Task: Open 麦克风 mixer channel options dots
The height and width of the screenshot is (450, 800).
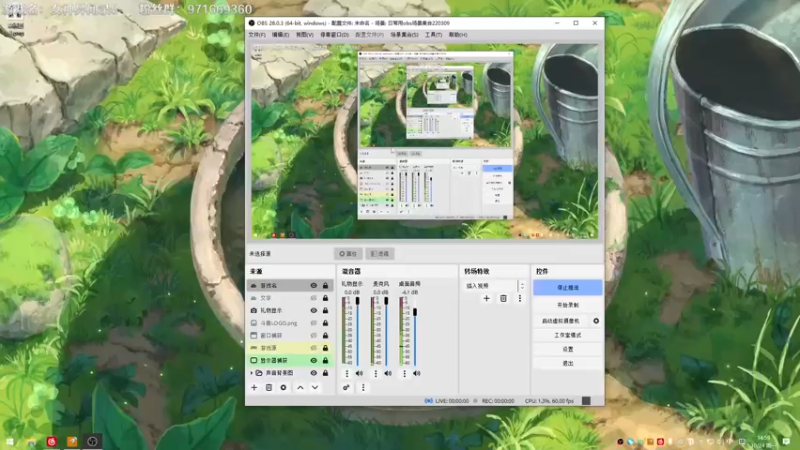Action: click(376, 373)
